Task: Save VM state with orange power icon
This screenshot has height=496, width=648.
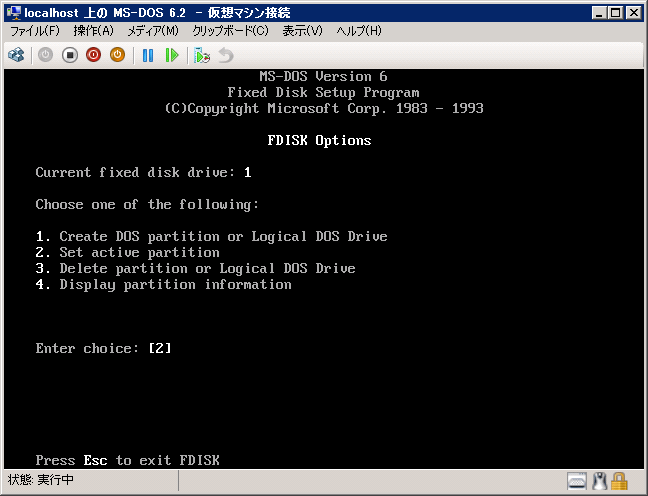Action: click(117, 55)
